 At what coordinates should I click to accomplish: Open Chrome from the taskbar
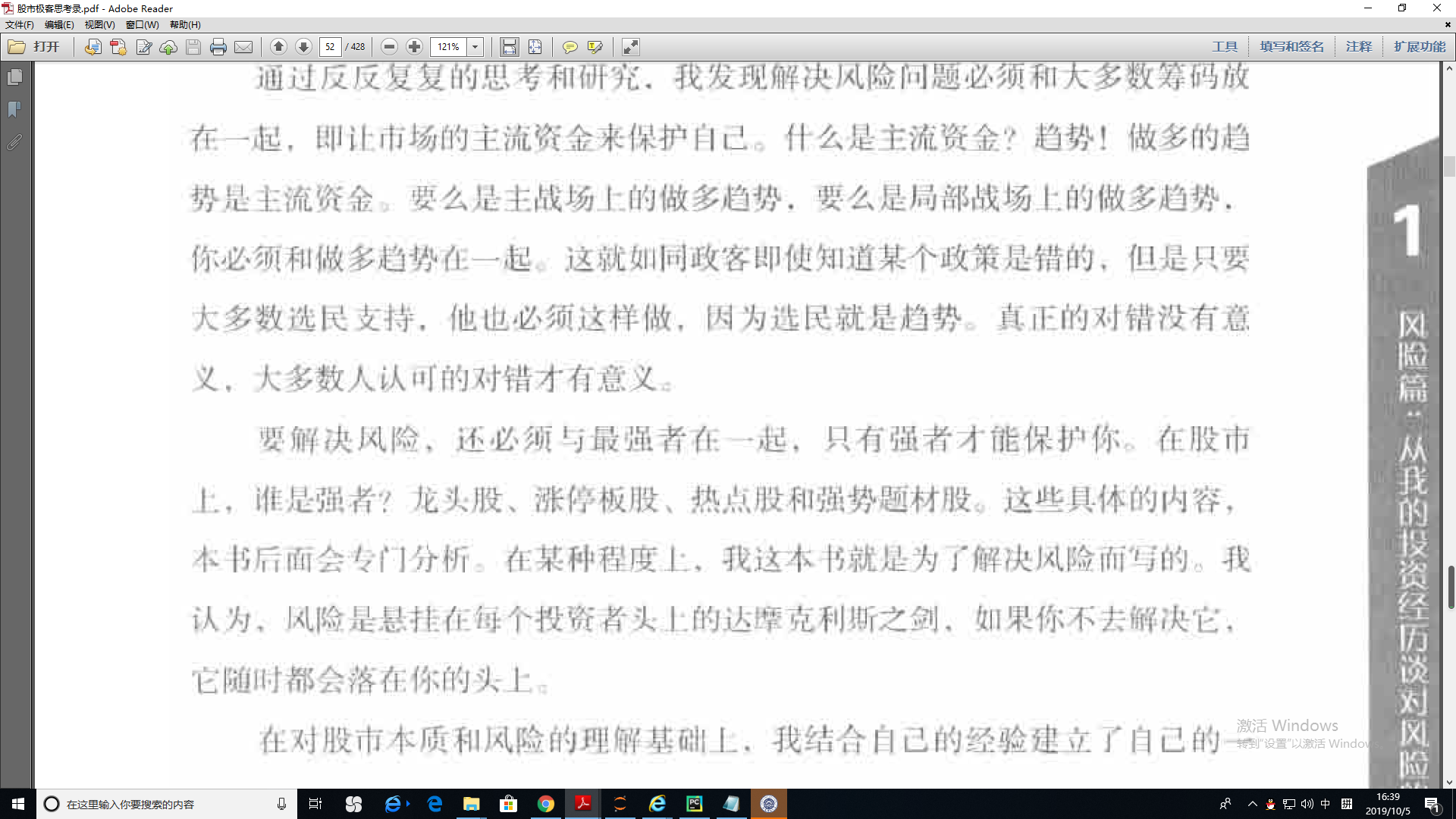(545, 804)
